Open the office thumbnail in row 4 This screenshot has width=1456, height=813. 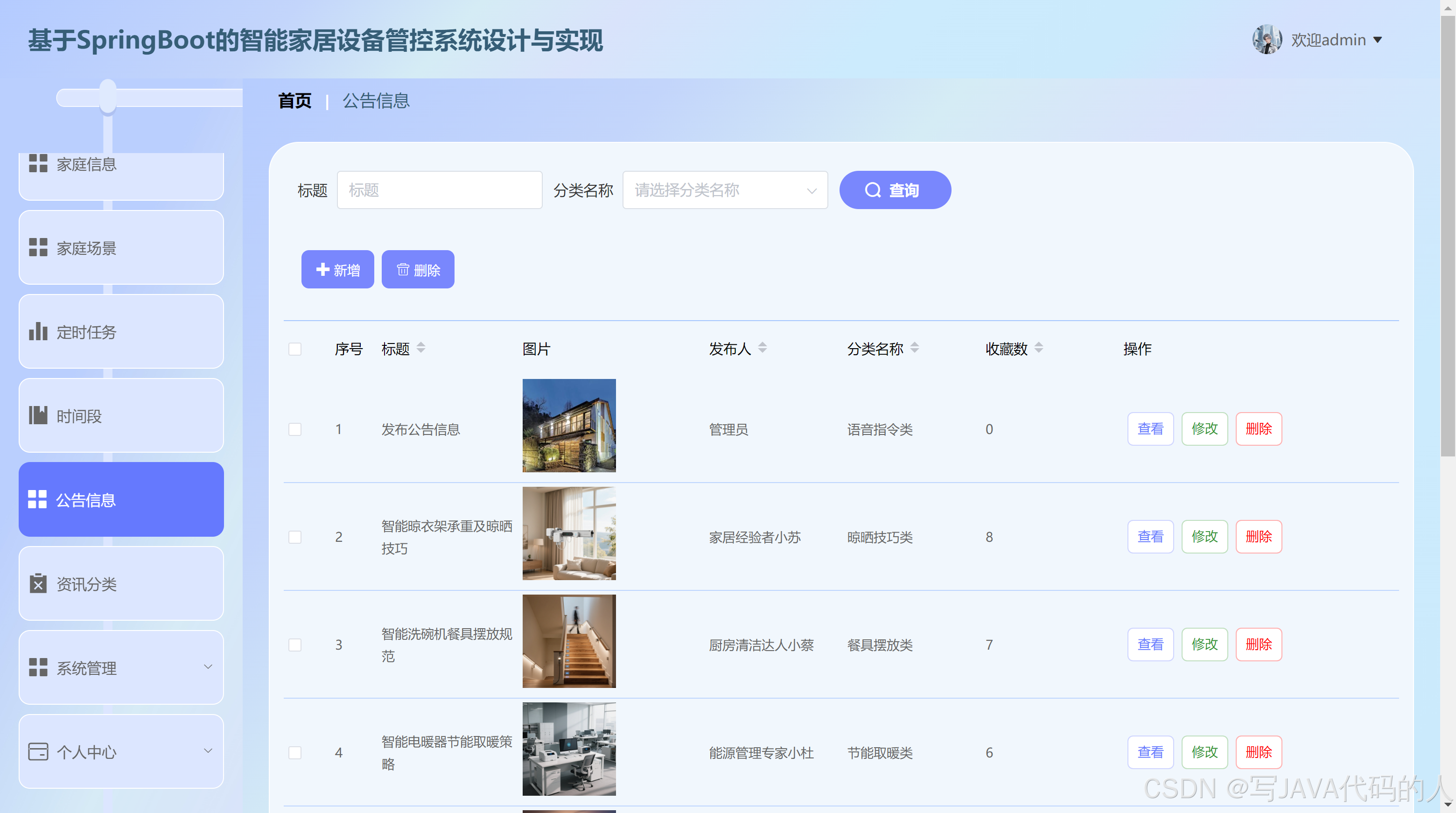[x=569, y=749]
